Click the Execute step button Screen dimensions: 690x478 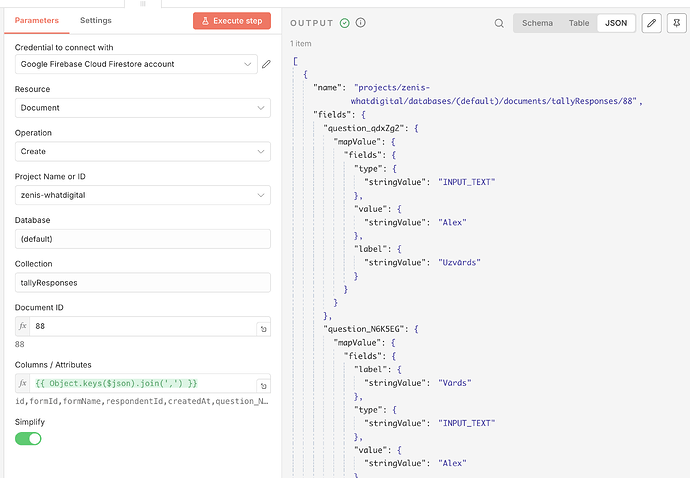point(232,21)
